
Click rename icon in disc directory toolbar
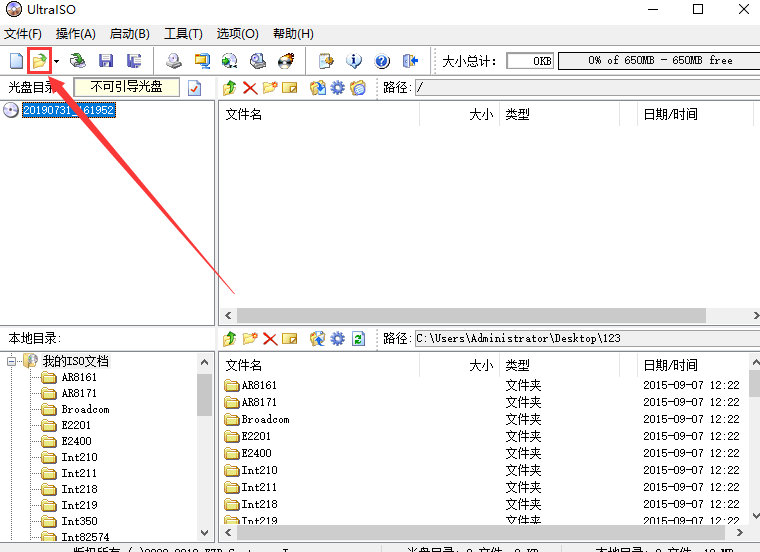click(x=290, y=88)
